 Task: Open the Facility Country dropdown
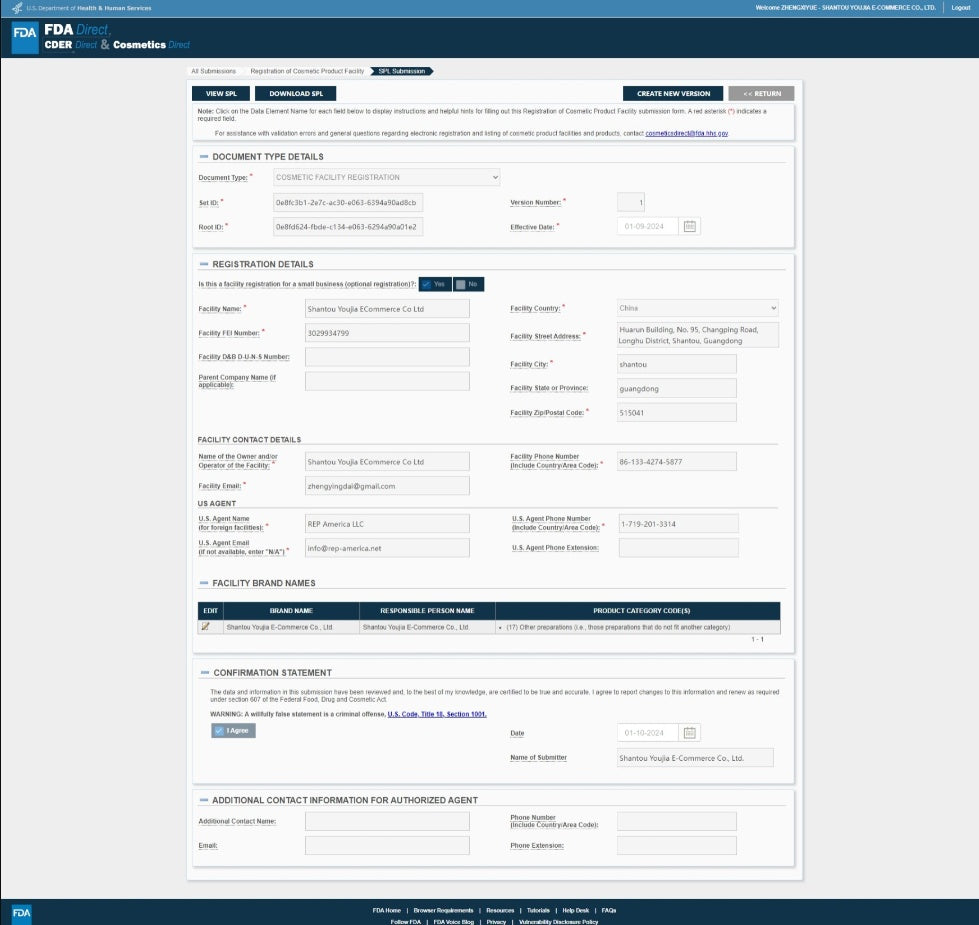[x=697, y=308]
